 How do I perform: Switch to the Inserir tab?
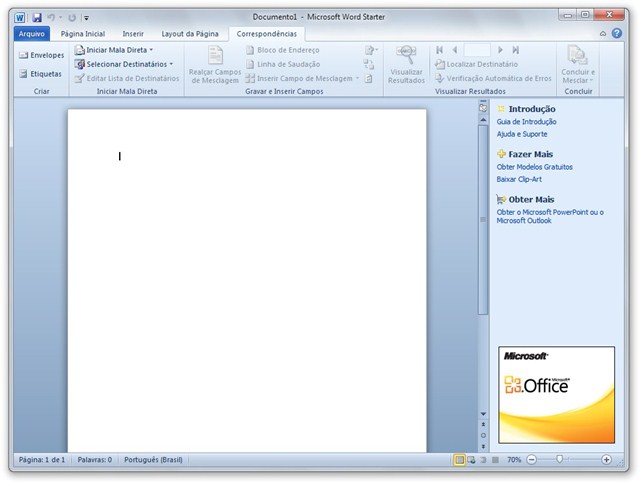coord(133,34)
